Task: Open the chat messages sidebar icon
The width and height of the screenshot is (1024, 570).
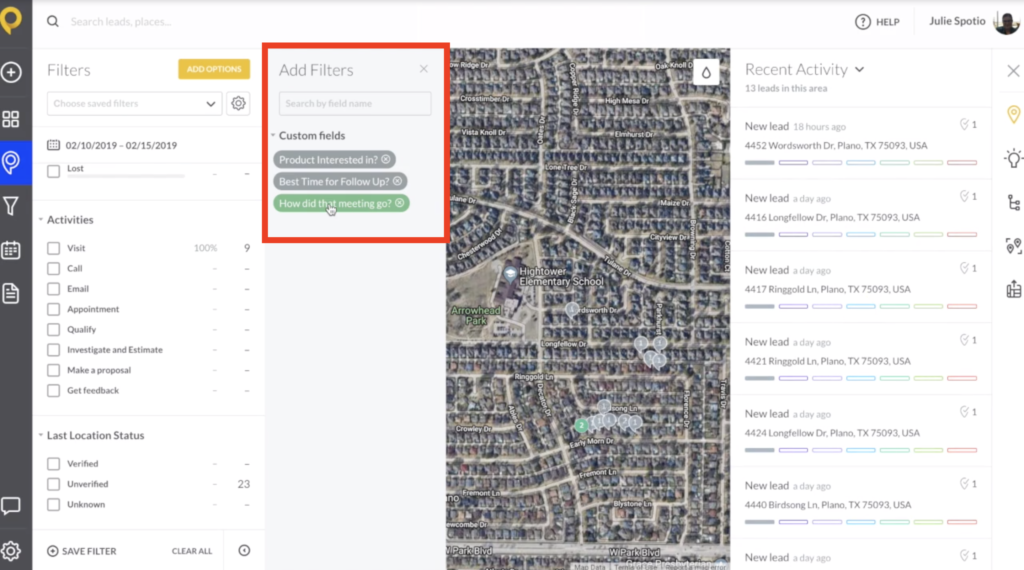Action: (11, 506)
